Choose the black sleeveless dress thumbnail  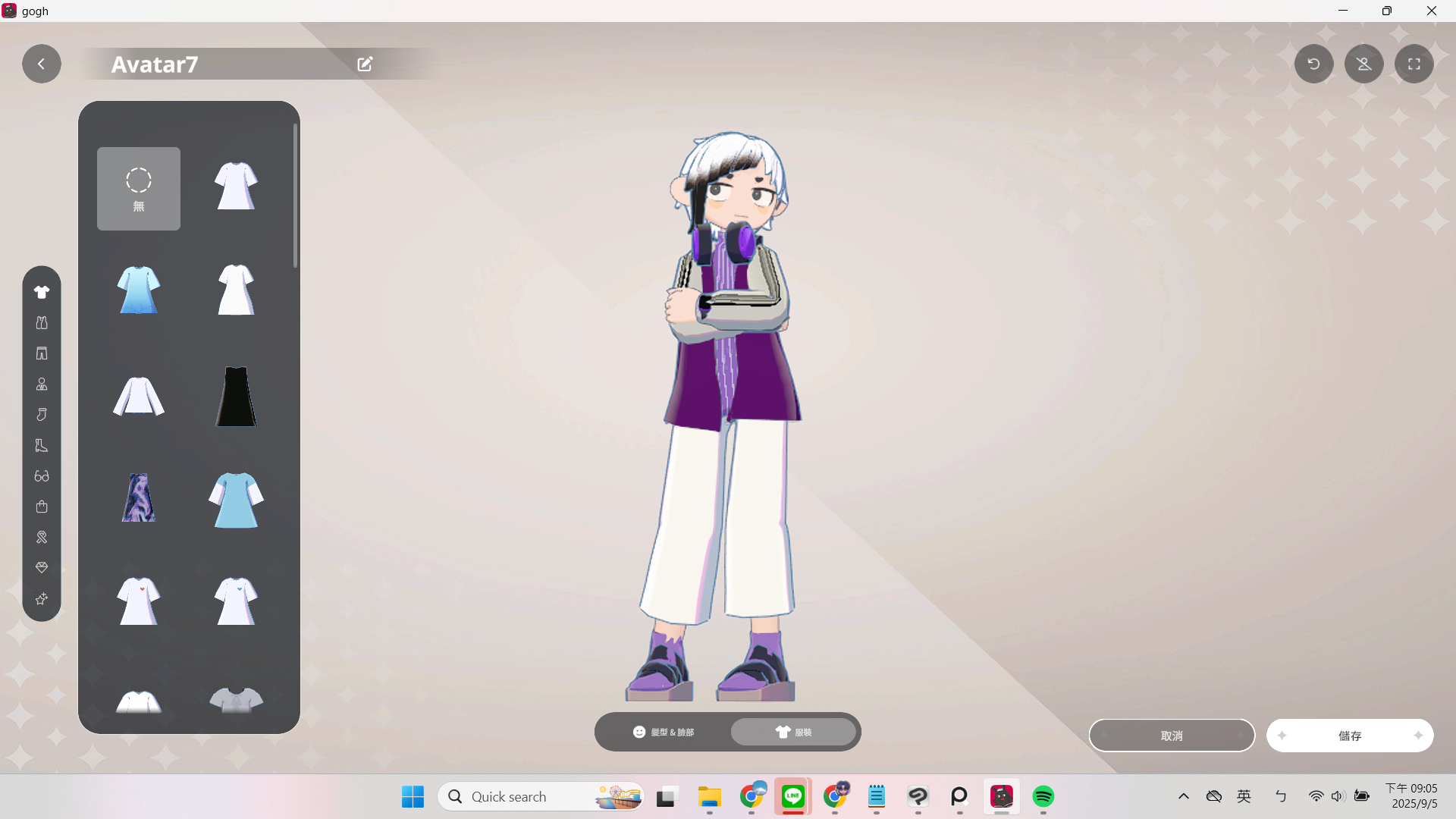pos(236,397)
